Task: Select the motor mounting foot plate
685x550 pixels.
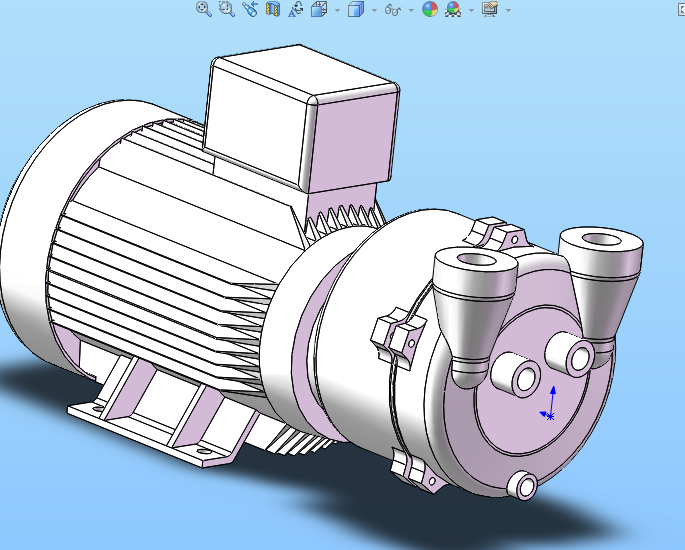Action: 153,432
